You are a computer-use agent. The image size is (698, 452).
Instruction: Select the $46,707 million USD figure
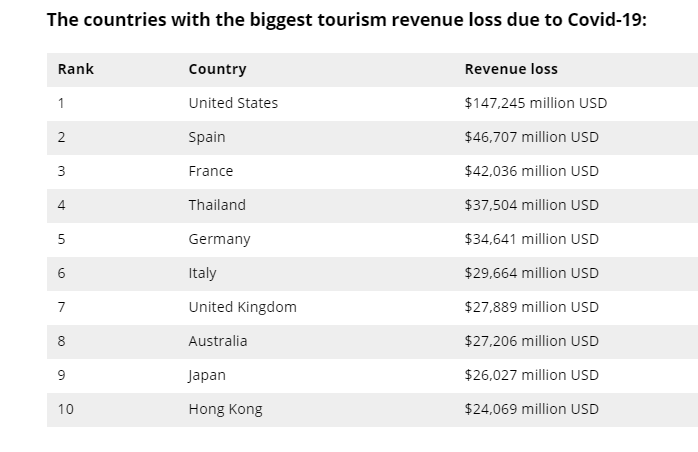tap(531, 137)
